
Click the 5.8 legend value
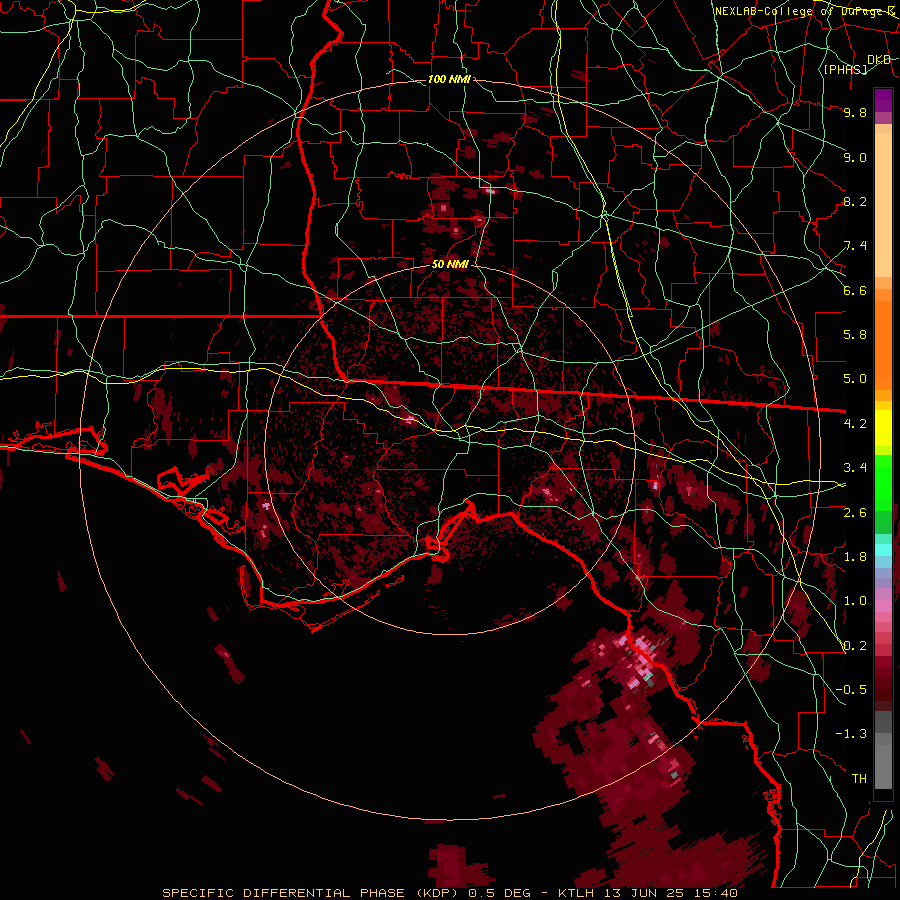coord(855,335)
